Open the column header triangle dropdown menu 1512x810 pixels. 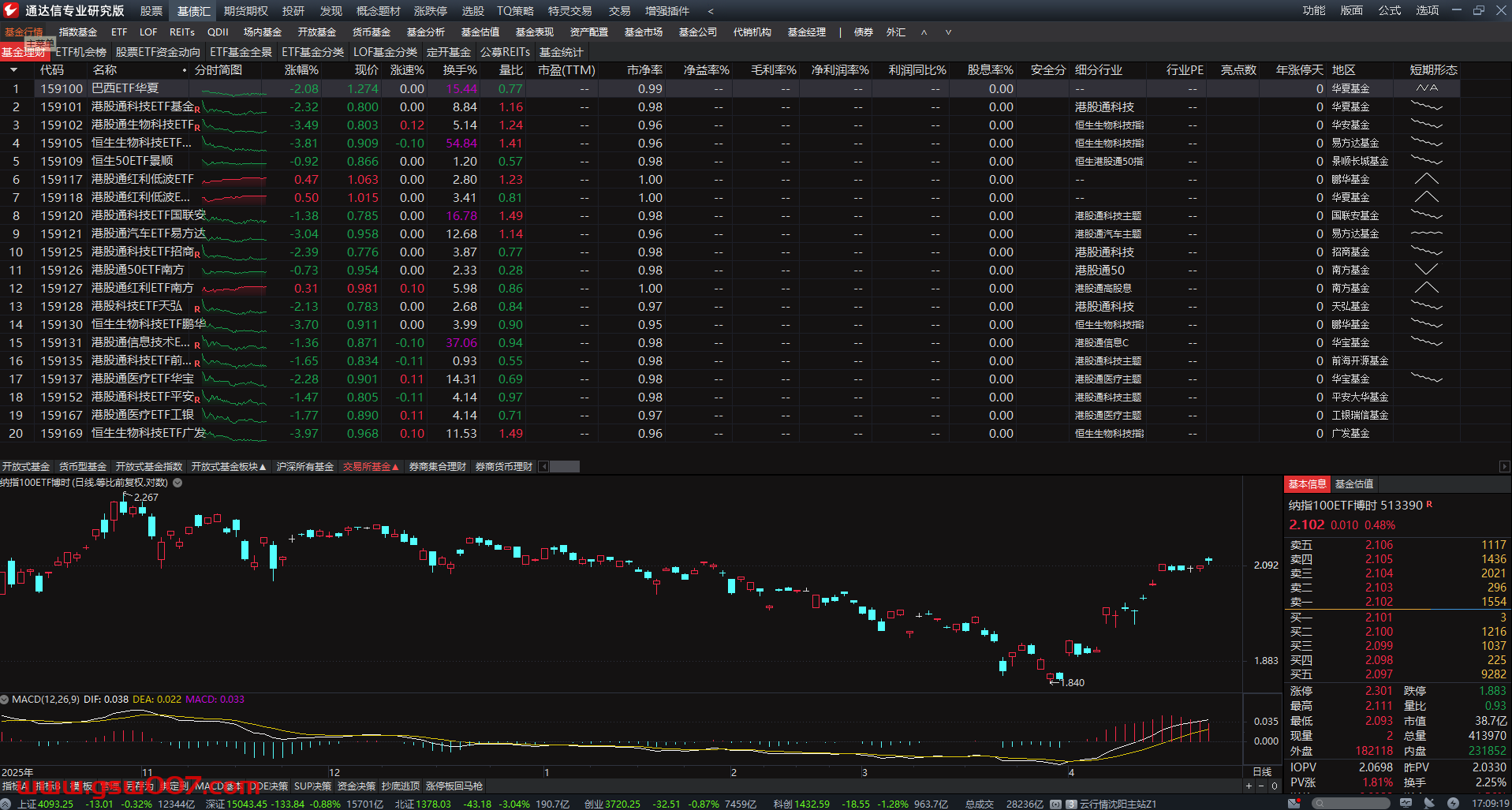(13, 70)
